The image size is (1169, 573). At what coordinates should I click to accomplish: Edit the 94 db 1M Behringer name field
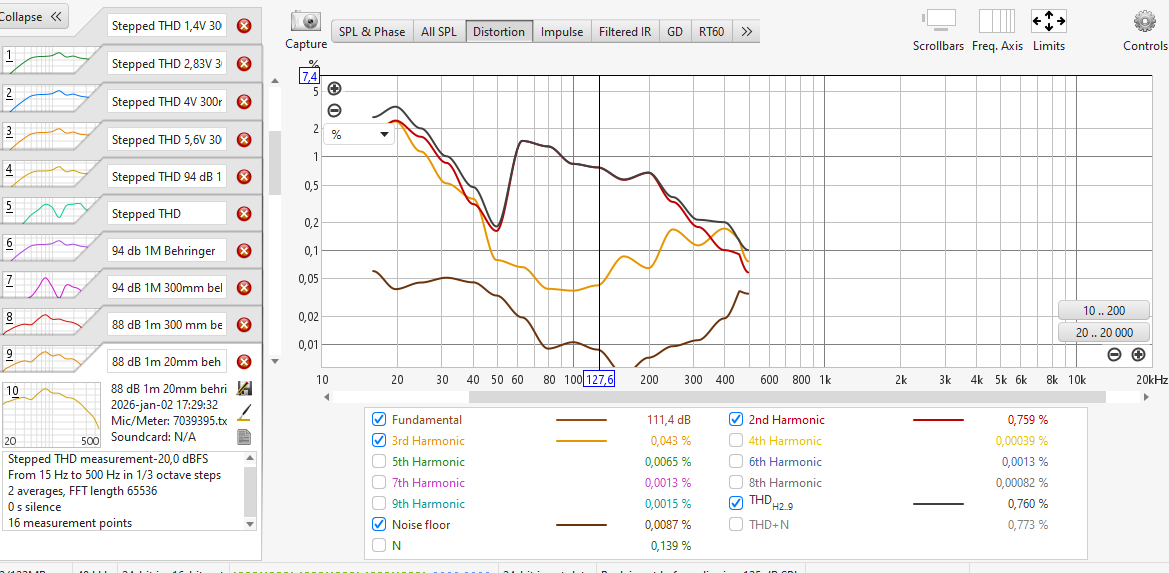pos(166,250)
